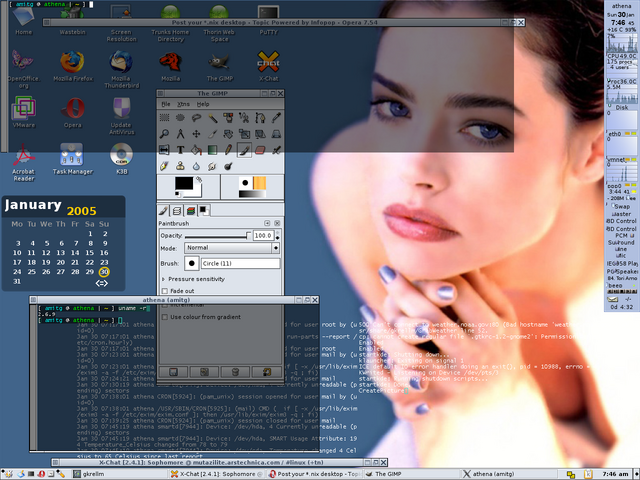
Task: Click the brush preview button beside Brush label
Action: tap(191, 263)
